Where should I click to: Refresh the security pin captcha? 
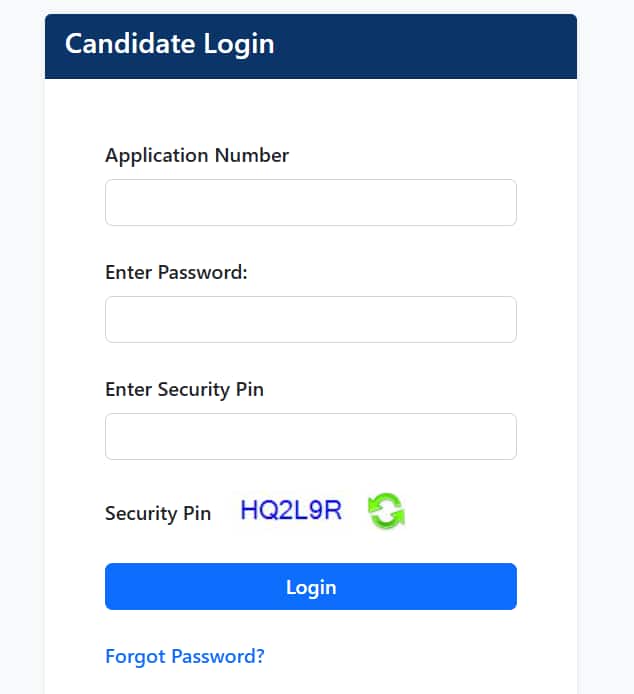click(x=385, y=512)
